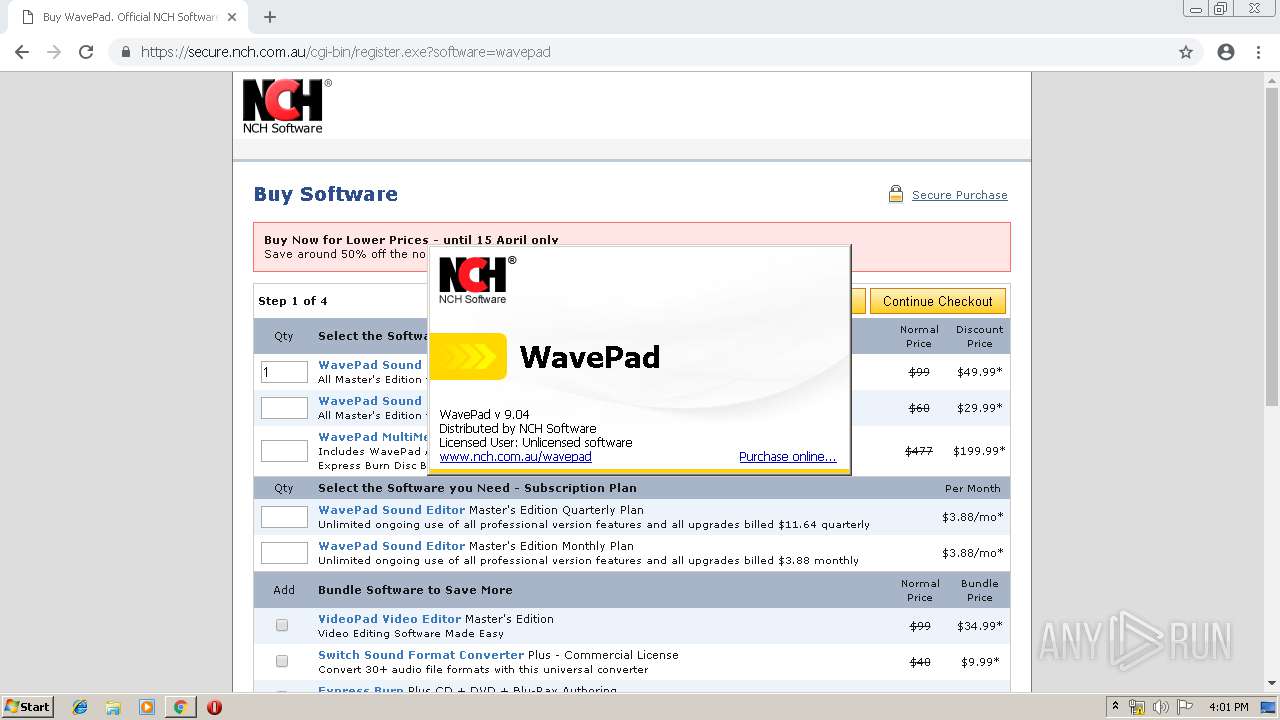Image resolution: width=1280 pixels, height=720 pixels.
Task: Open www.nch.com.au/wavepad link in splash
Action: 515,457
